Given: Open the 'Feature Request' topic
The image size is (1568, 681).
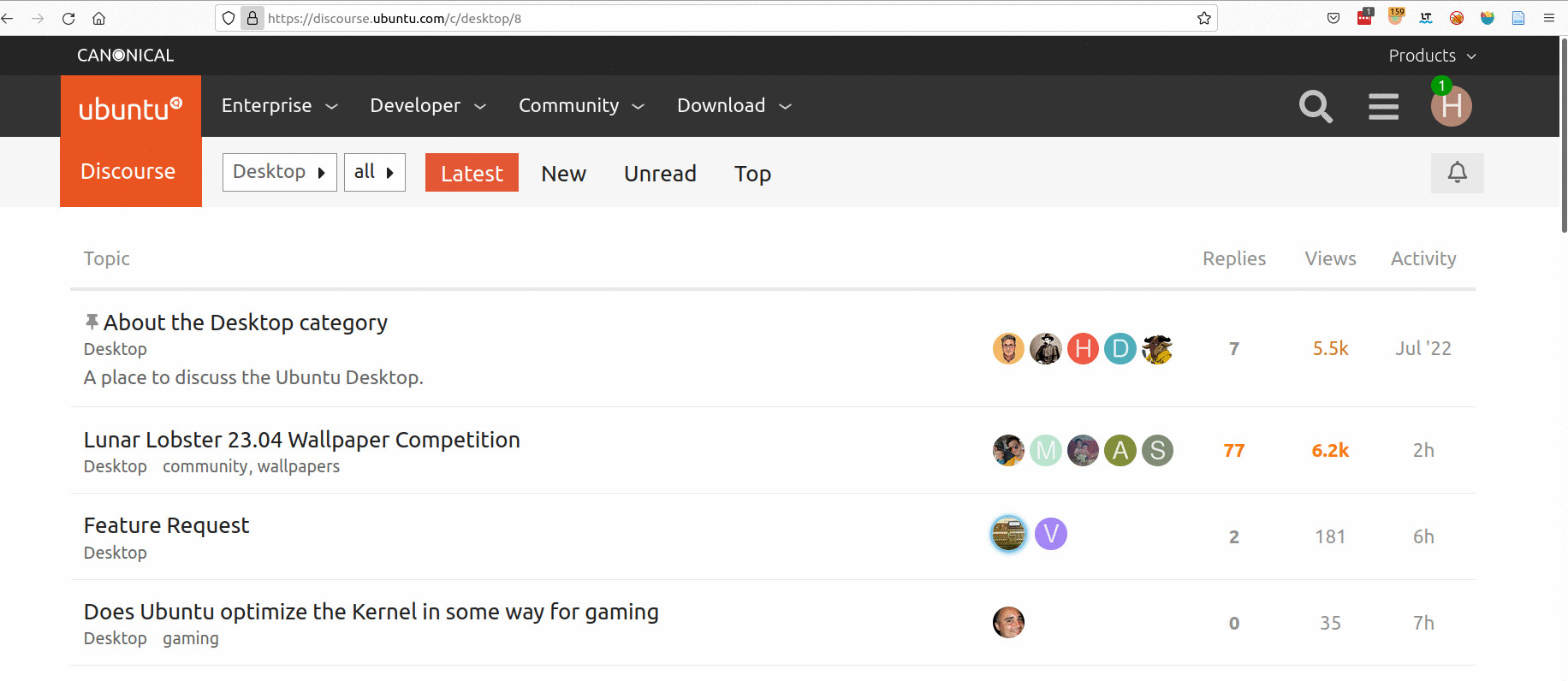Looking at the screenshot, I should [167, 525].
